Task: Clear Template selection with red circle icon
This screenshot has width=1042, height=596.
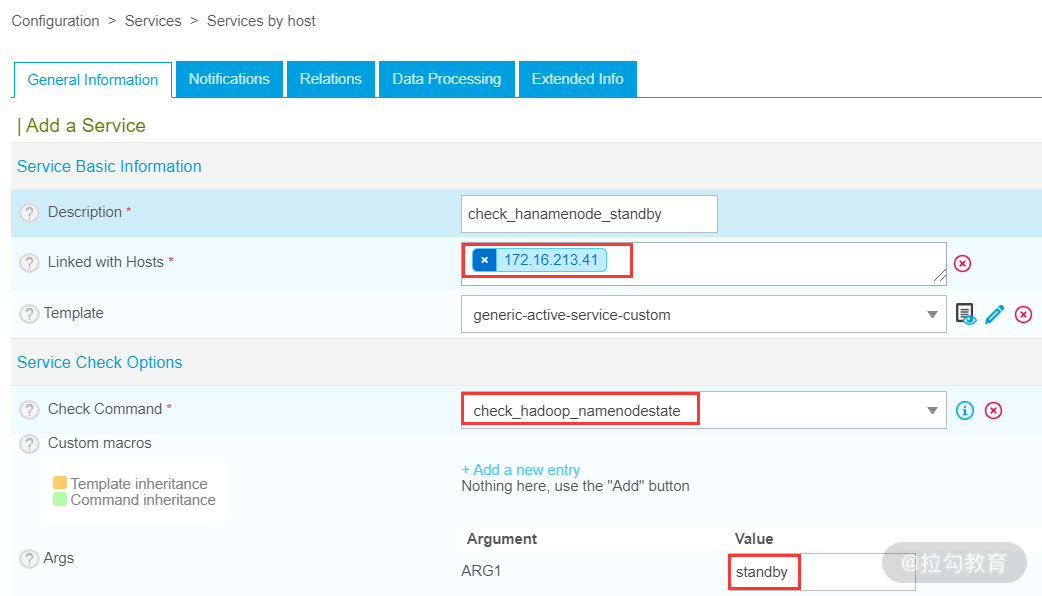Action: point(1023,314)
